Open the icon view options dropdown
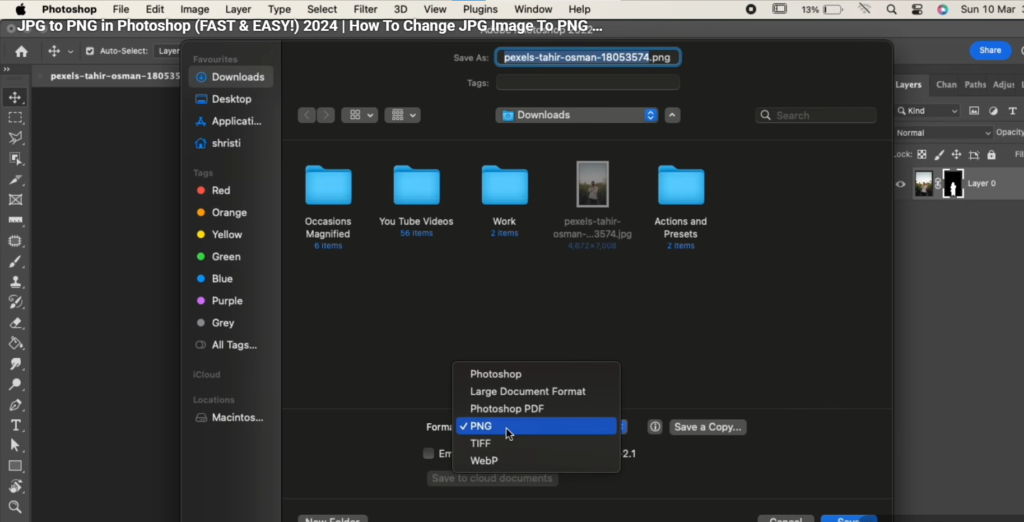1024x522 pixels. [x=359, y=115]
